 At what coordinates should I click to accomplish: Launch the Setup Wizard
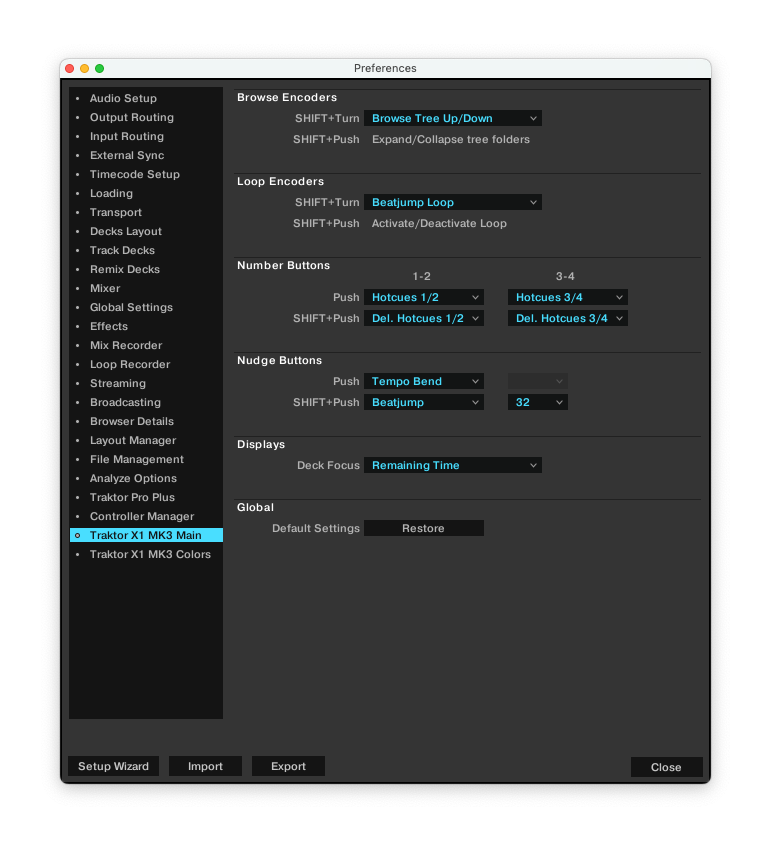113,766
